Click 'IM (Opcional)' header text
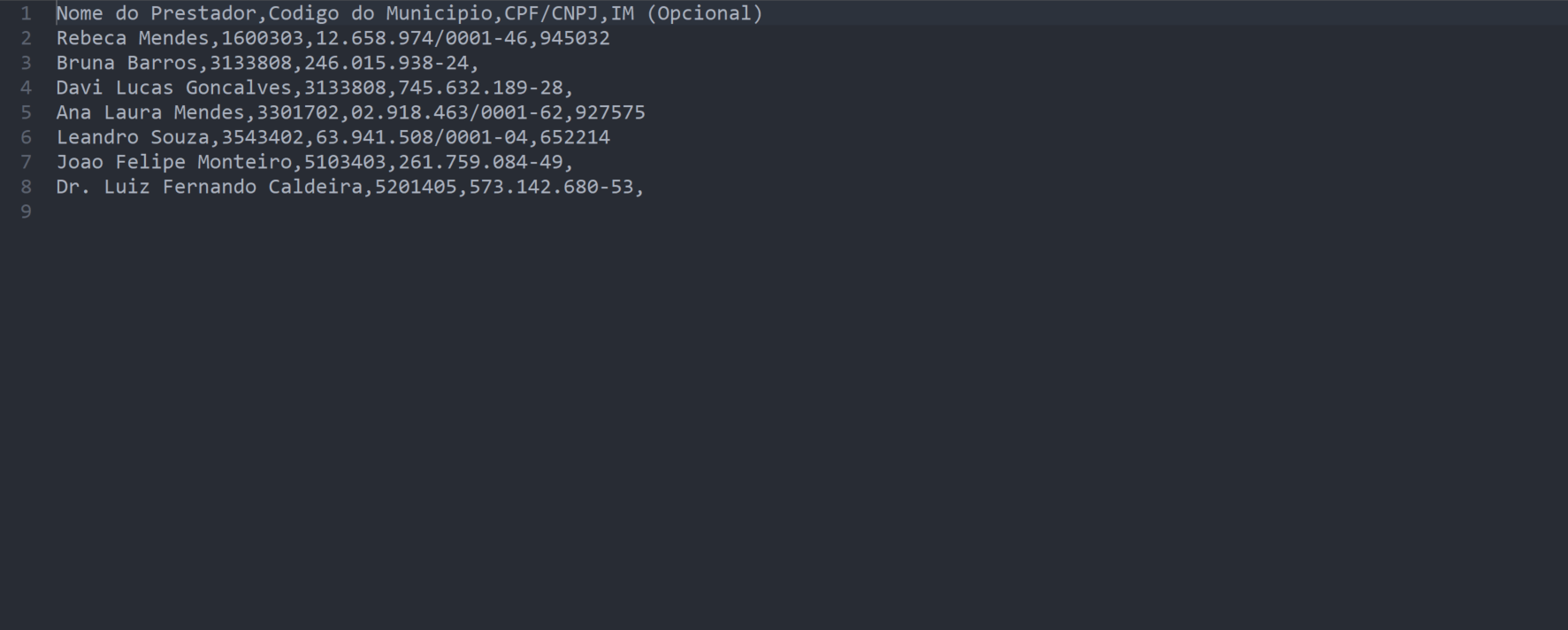The height and width of the screenshot is (630, 1568). click(x=686, y=13)
